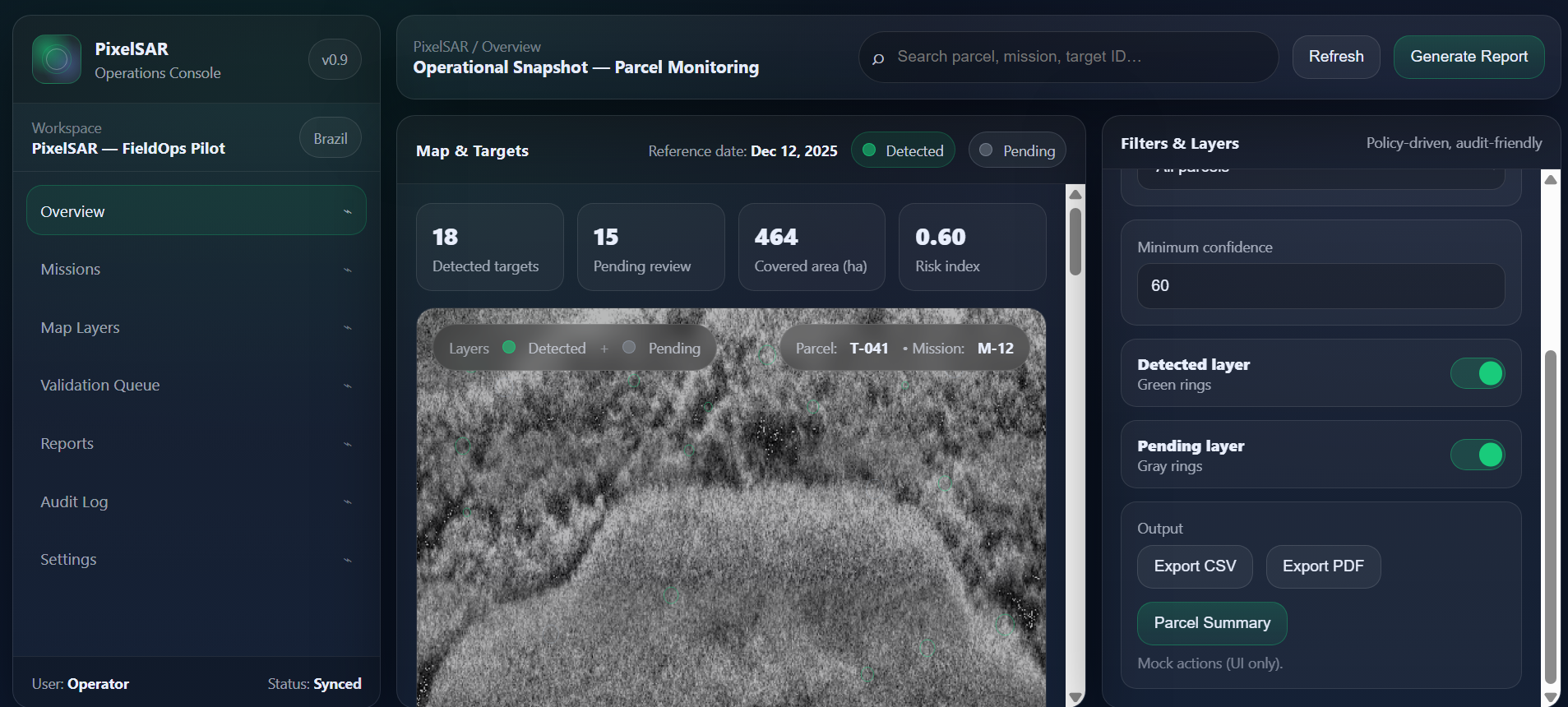The height and width of the screenshot is (707, 1568).
Task: Go to Audit Log section
Action: [x=74, y=501]
